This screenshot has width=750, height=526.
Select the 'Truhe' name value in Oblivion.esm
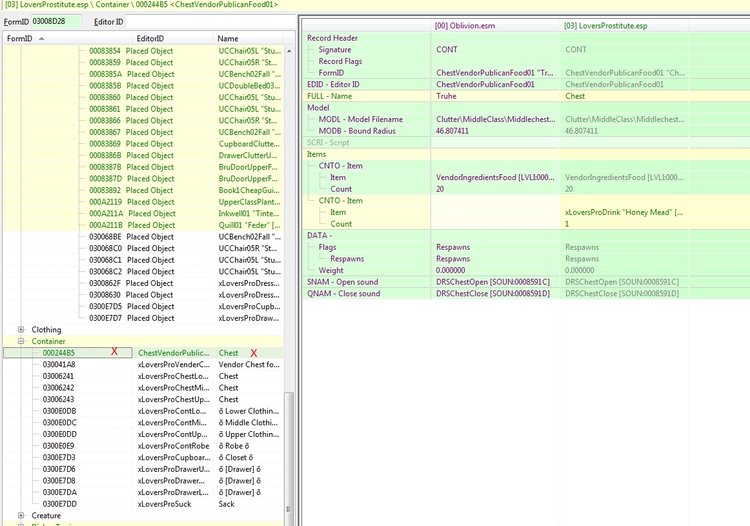tap(446, 96)
